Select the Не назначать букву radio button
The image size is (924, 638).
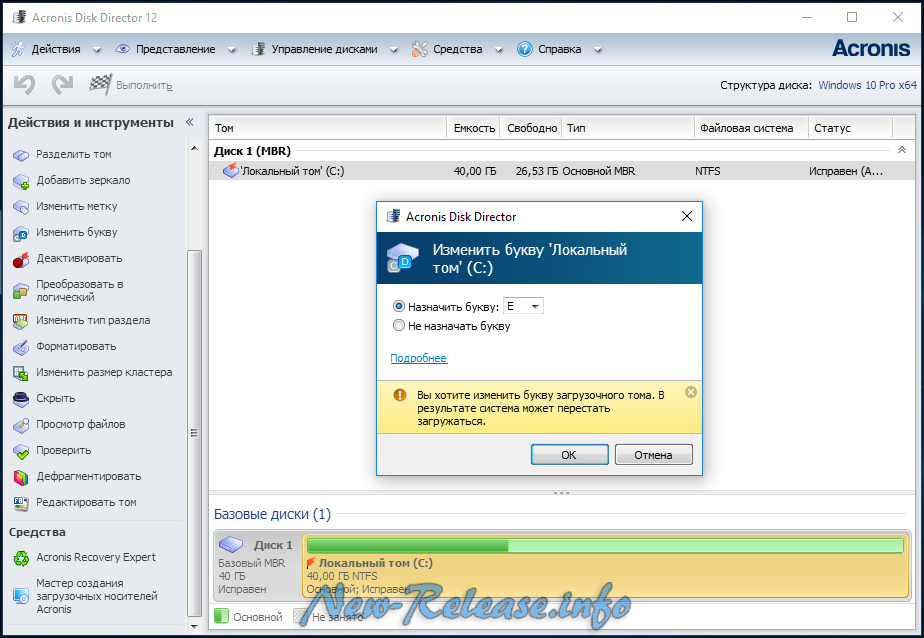point(399,325)
